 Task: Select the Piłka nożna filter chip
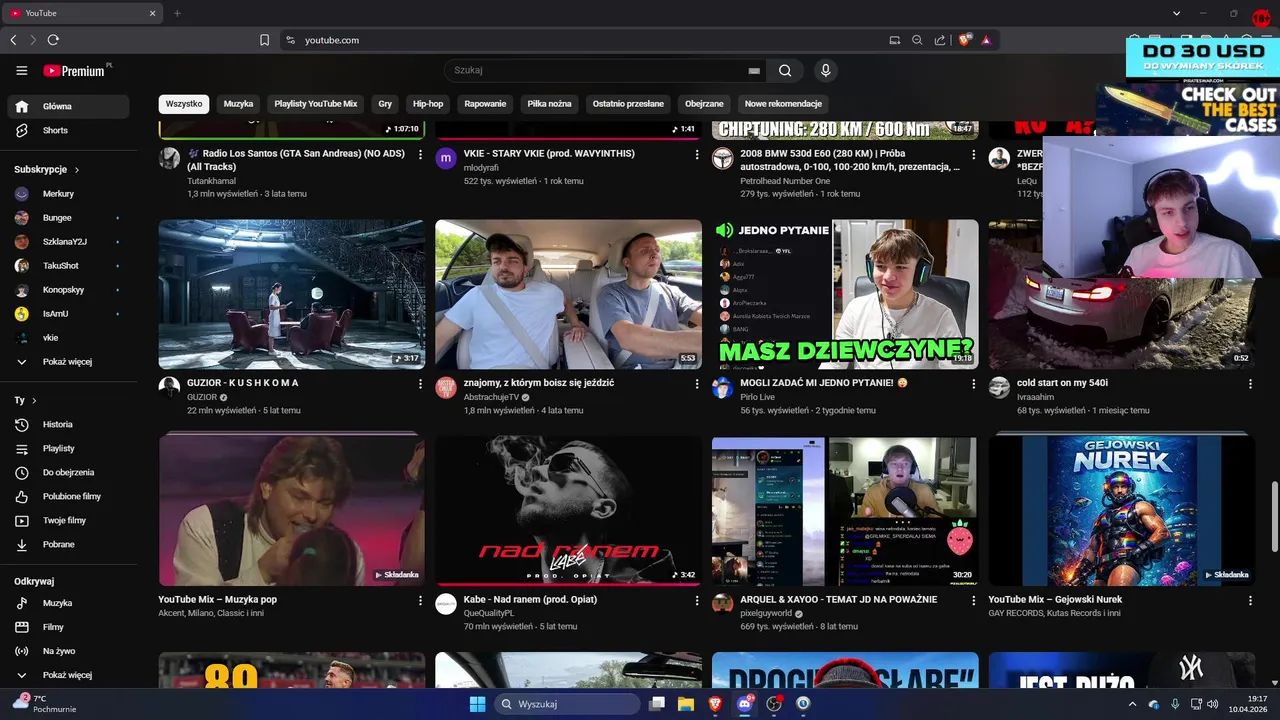549,104
